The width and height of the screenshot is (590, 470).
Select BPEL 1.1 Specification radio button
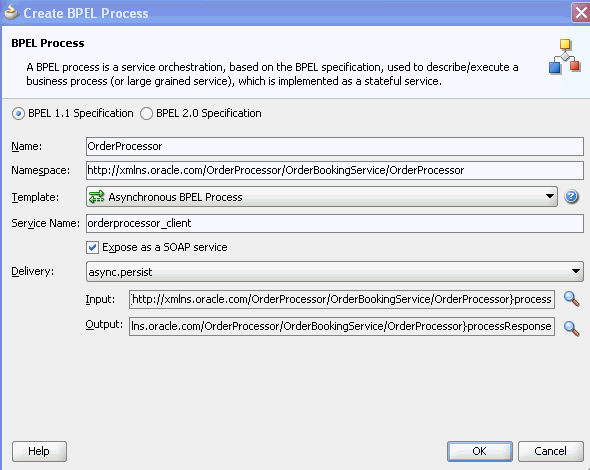coord(18,113)
